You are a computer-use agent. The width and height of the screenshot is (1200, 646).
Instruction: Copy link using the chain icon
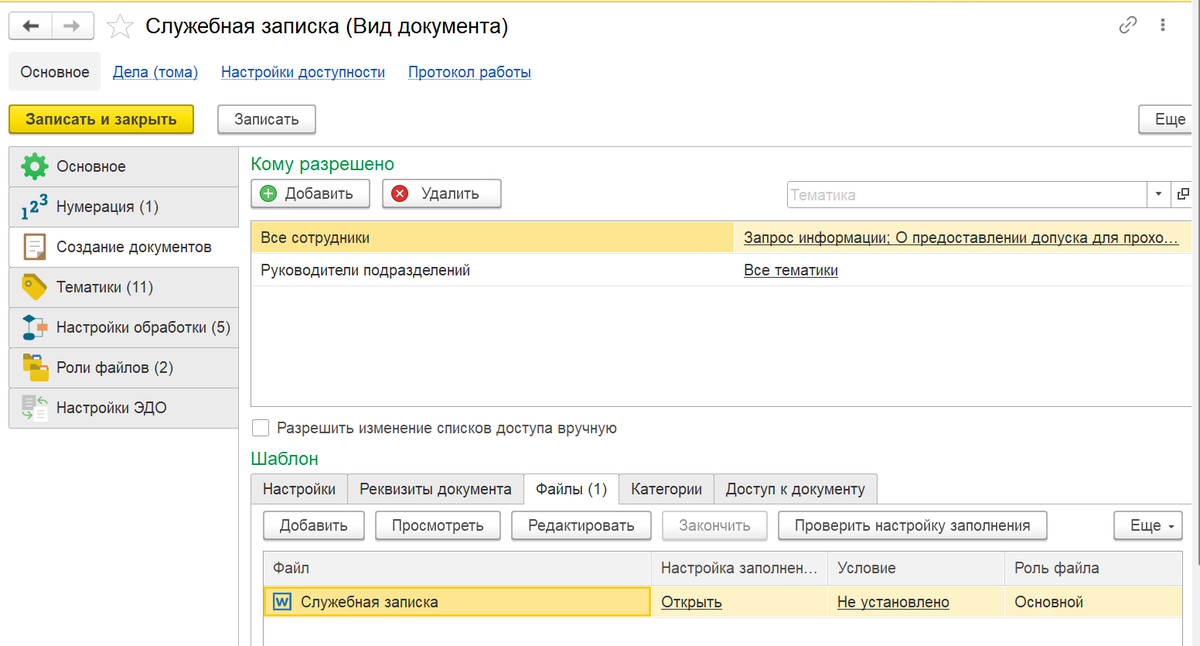pyautogui.click(x=1128, y=26)
